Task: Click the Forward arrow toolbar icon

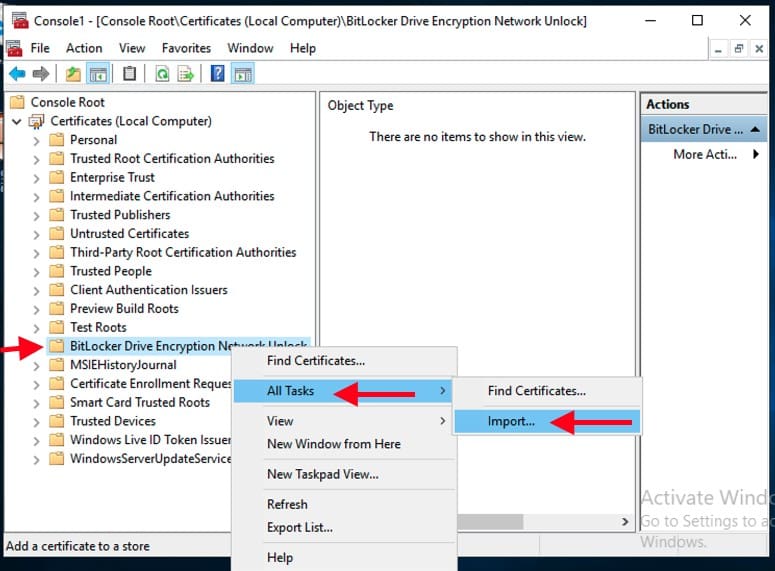Action: click(40, 74)
